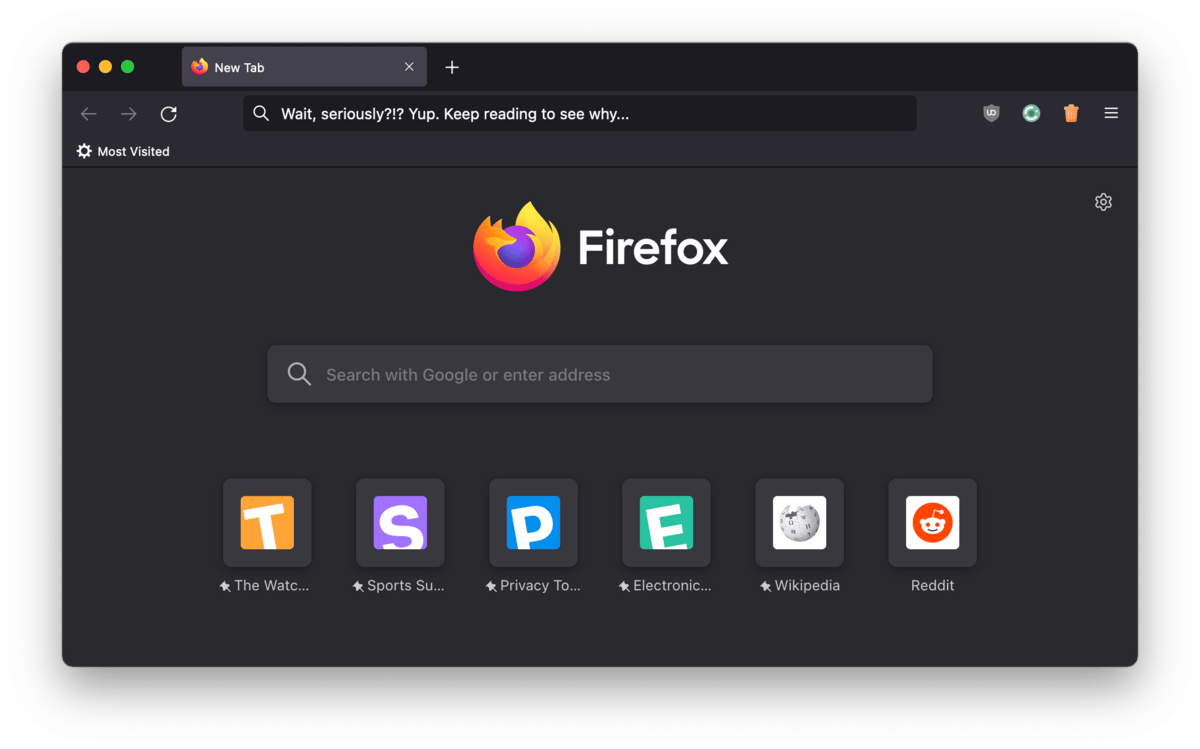The width and height of the screenshot is (1200, 749).
Task: Click the magnifier icon in the address bar
Action: (261, 113)
